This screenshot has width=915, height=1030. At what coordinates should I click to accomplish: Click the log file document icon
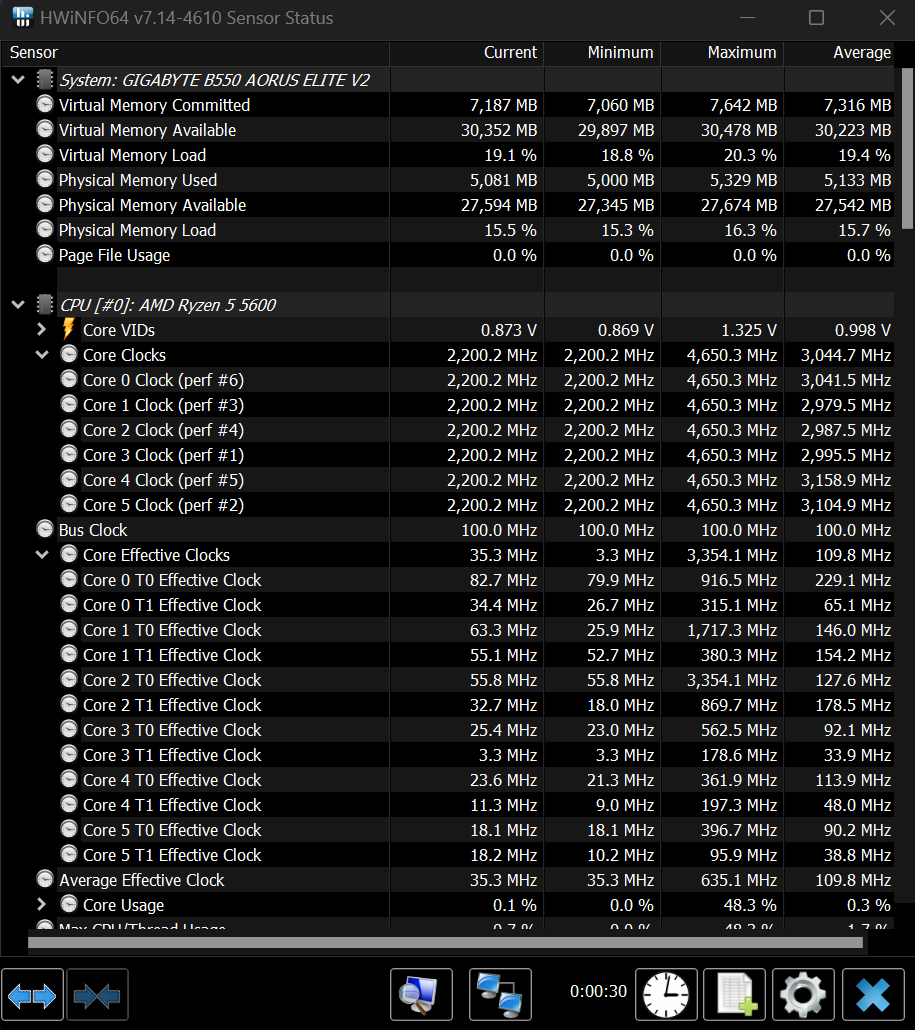(734, 995)
